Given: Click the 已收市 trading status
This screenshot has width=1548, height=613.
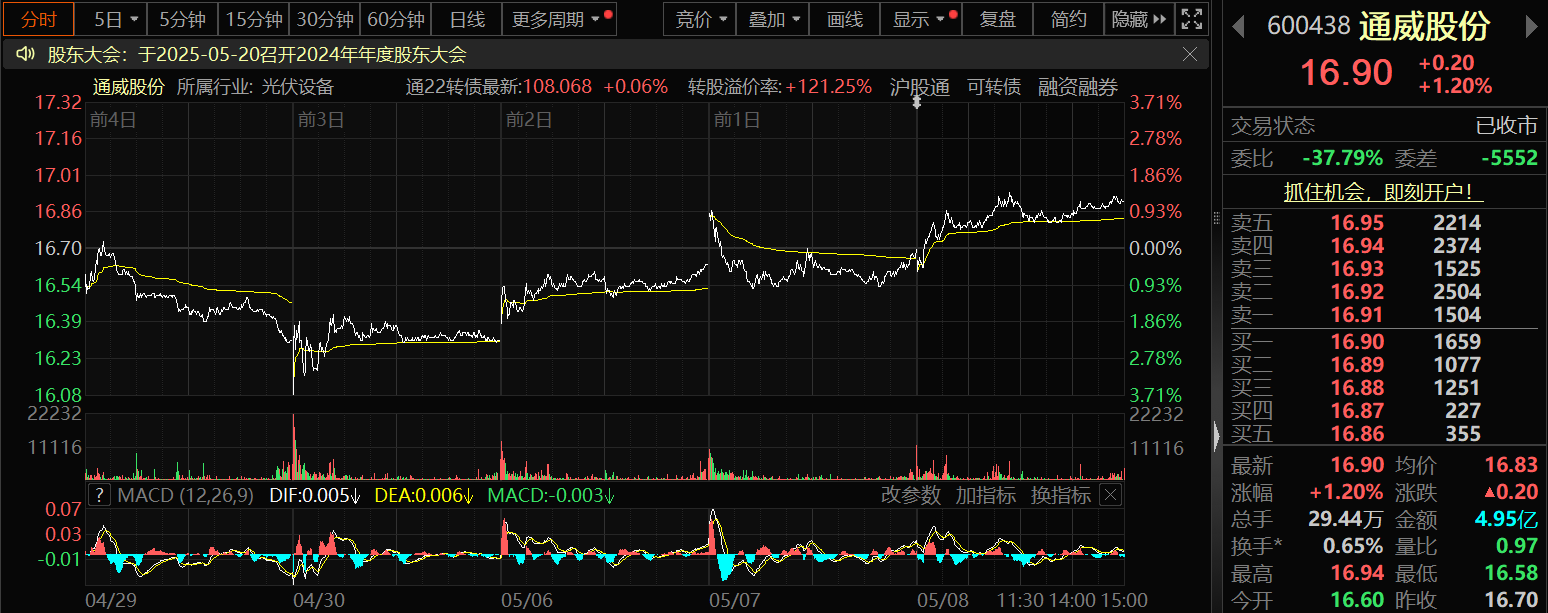Looking at the screenshot, I should click(x=1507, y=126).
